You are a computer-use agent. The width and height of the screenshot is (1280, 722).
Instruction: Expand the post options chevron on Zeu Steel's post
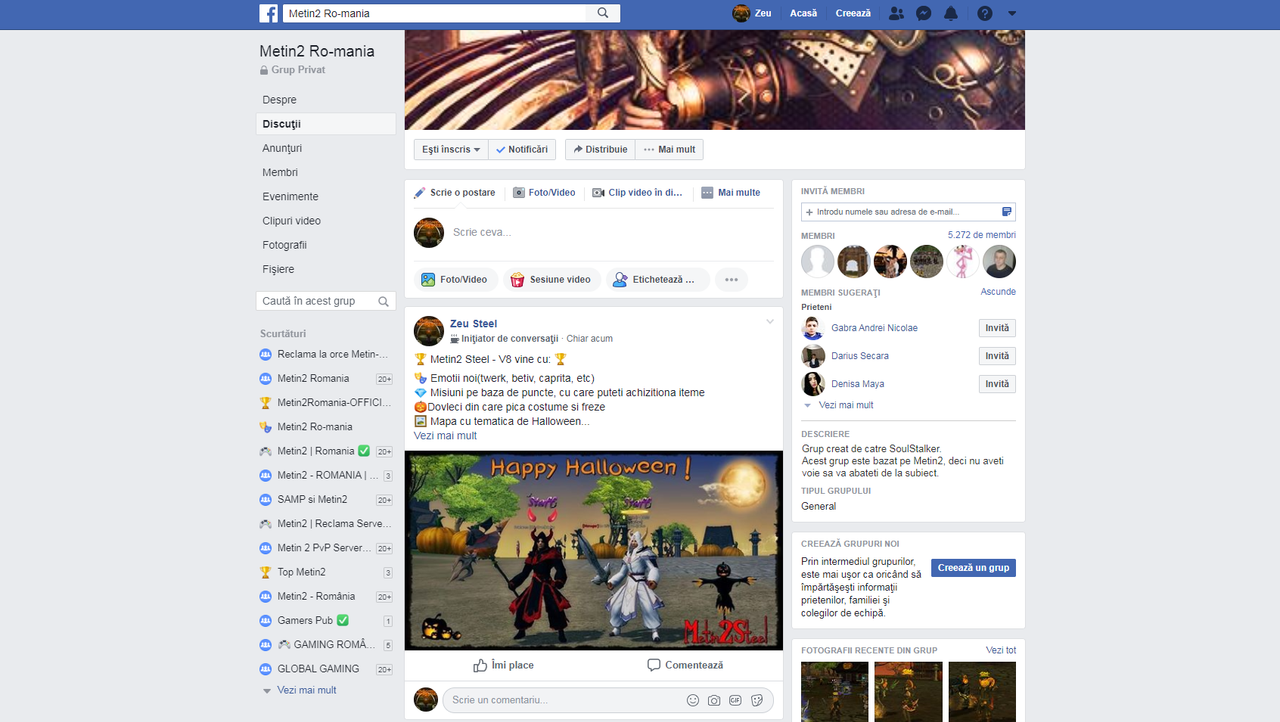coord(770,322)
